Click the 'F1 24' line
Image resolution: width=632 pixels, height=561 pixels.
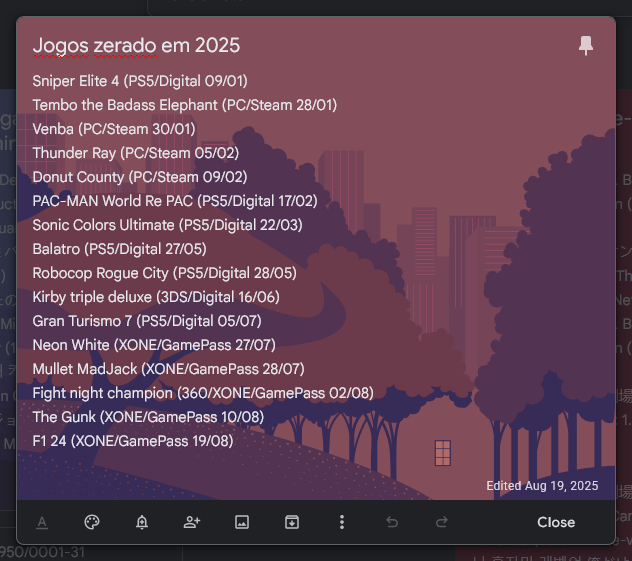[x=132, y=441]
